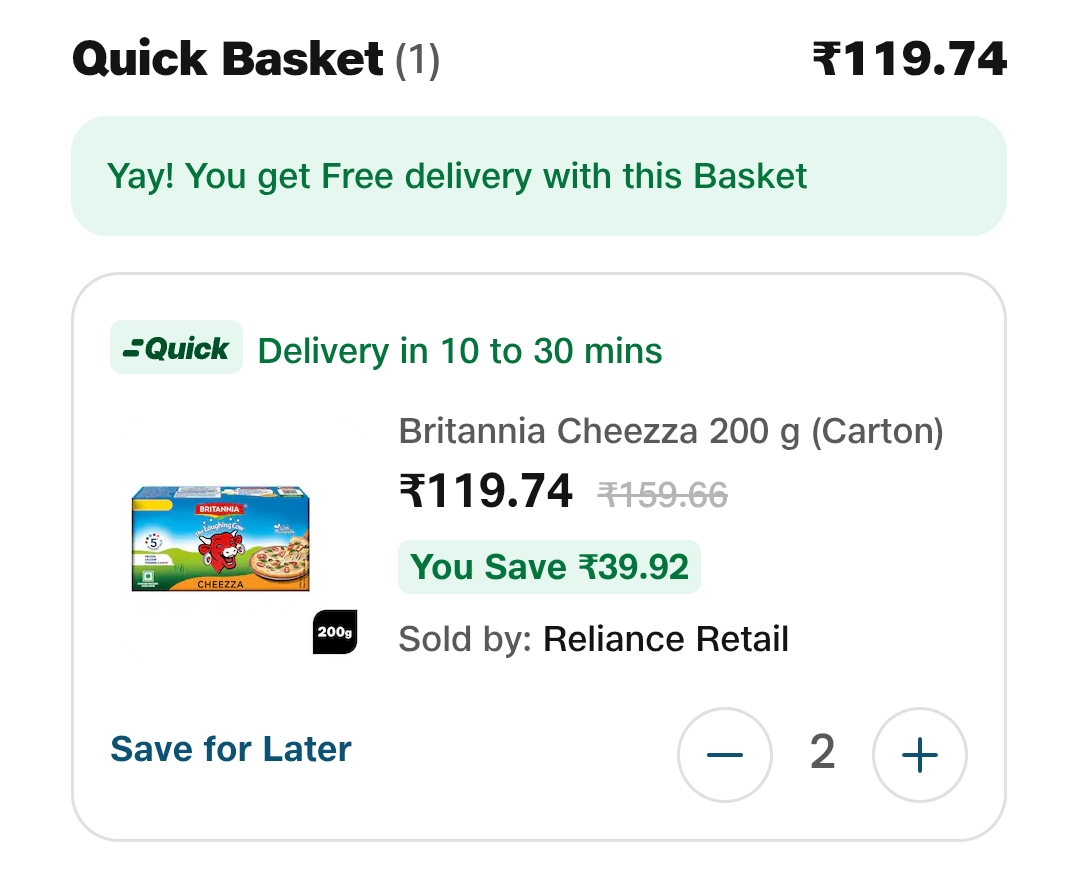Click the 200g weight badge icon
This screenshot has width=1079, height=882.
(335, 632)
